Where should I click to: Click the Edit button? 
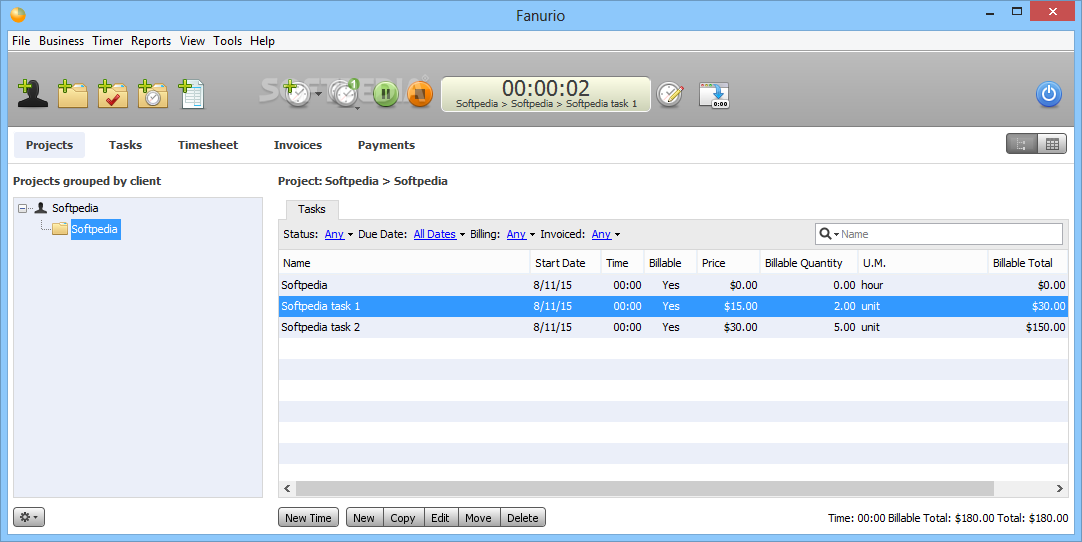(x=440, y=518)
